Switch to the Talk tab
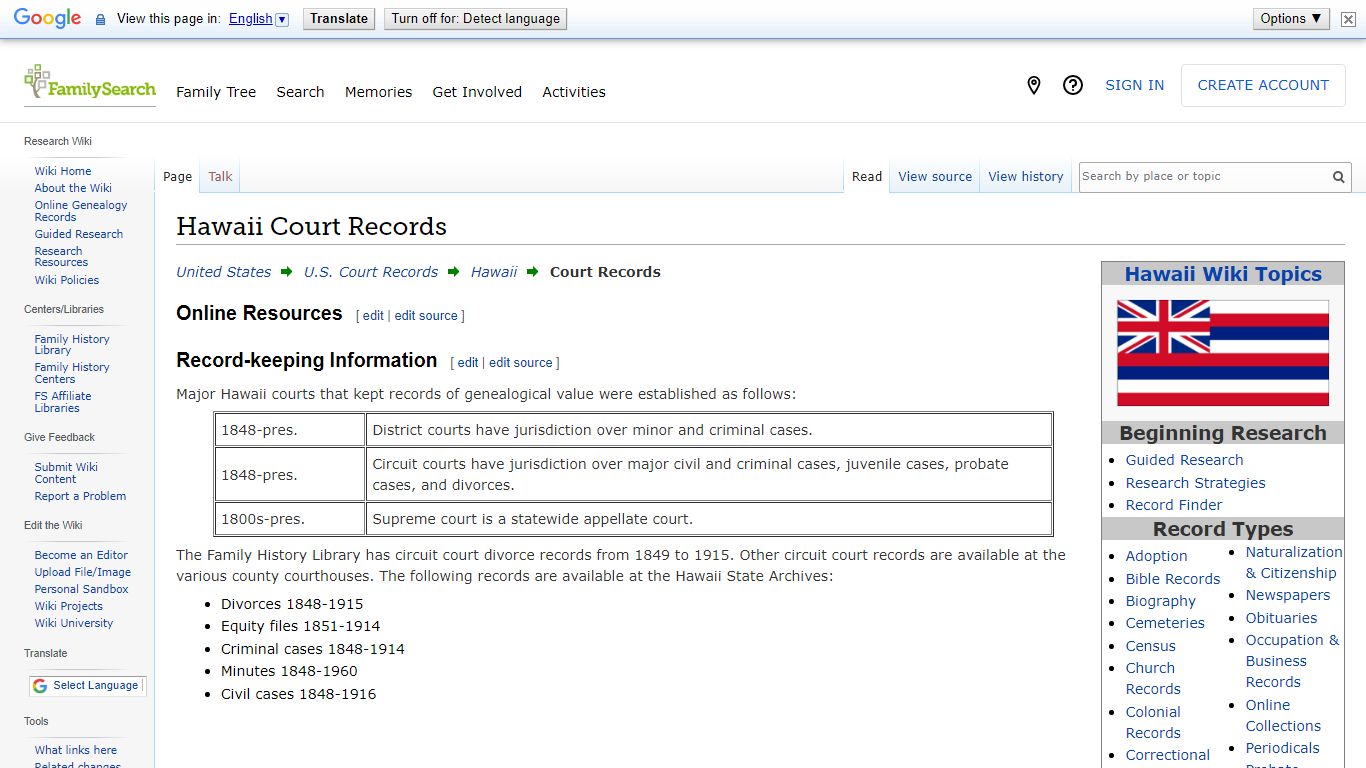This screenshot has height=768, width=1366. coord(220,177)
